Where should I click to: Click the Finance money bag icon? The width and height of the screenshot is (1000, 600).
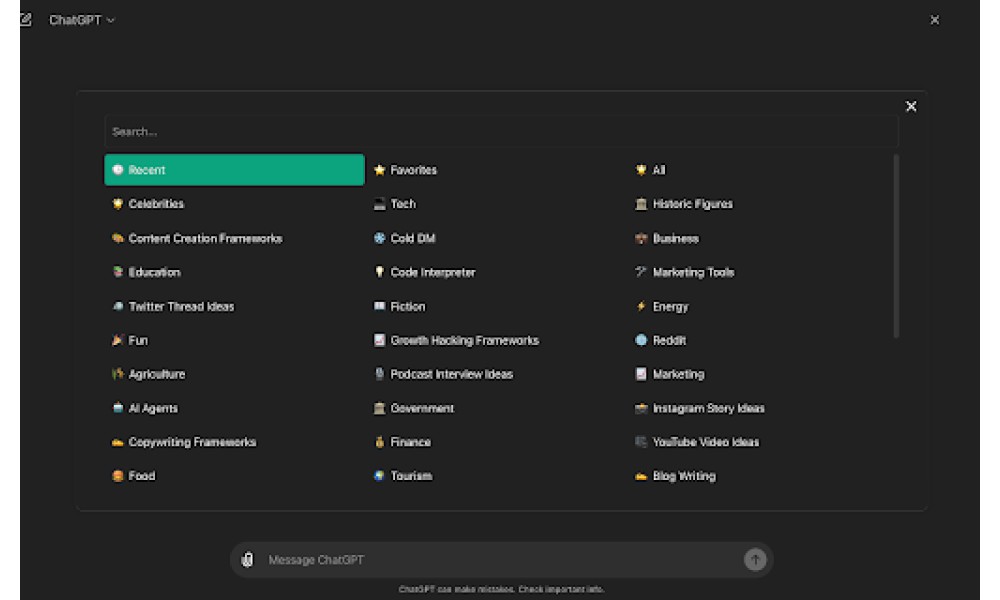(x=379, y=443)
